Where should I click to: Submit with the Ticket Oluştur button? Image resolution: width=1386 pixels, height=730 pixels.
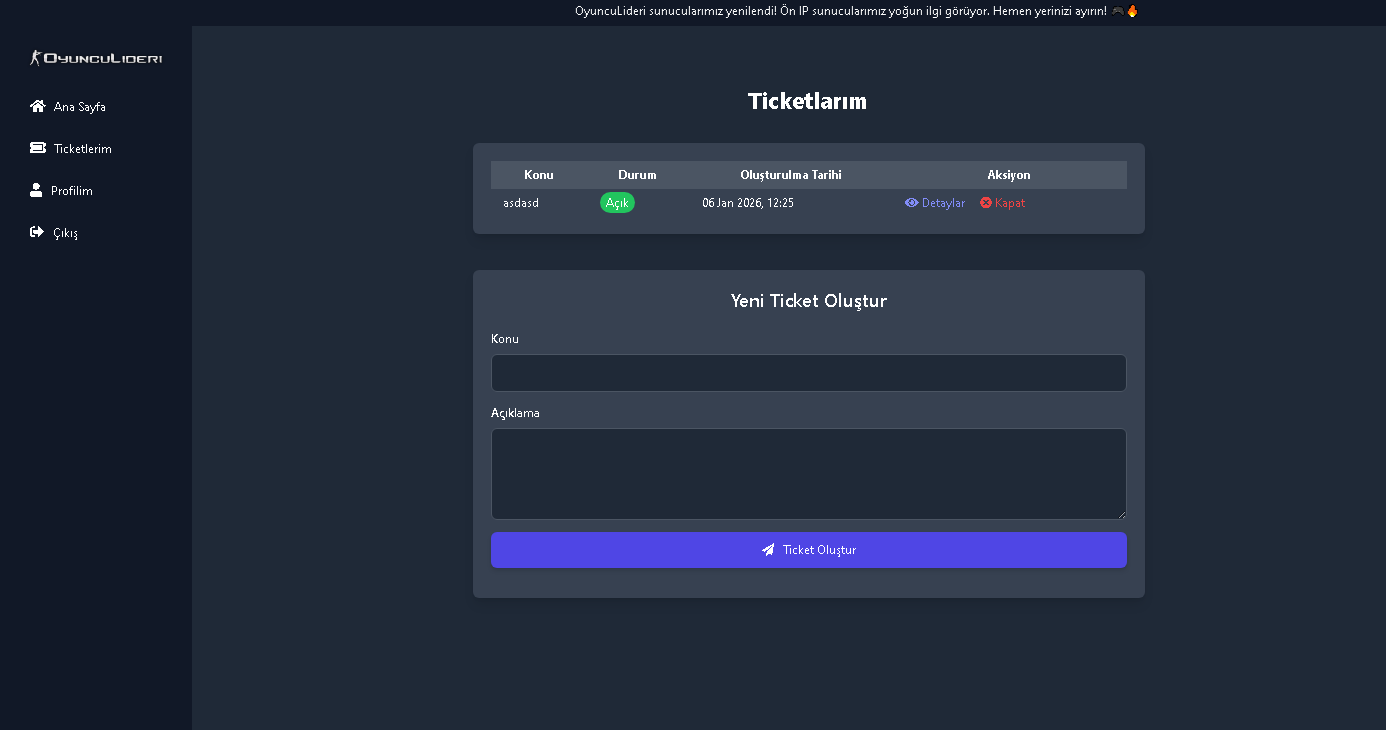click(809, 550)
